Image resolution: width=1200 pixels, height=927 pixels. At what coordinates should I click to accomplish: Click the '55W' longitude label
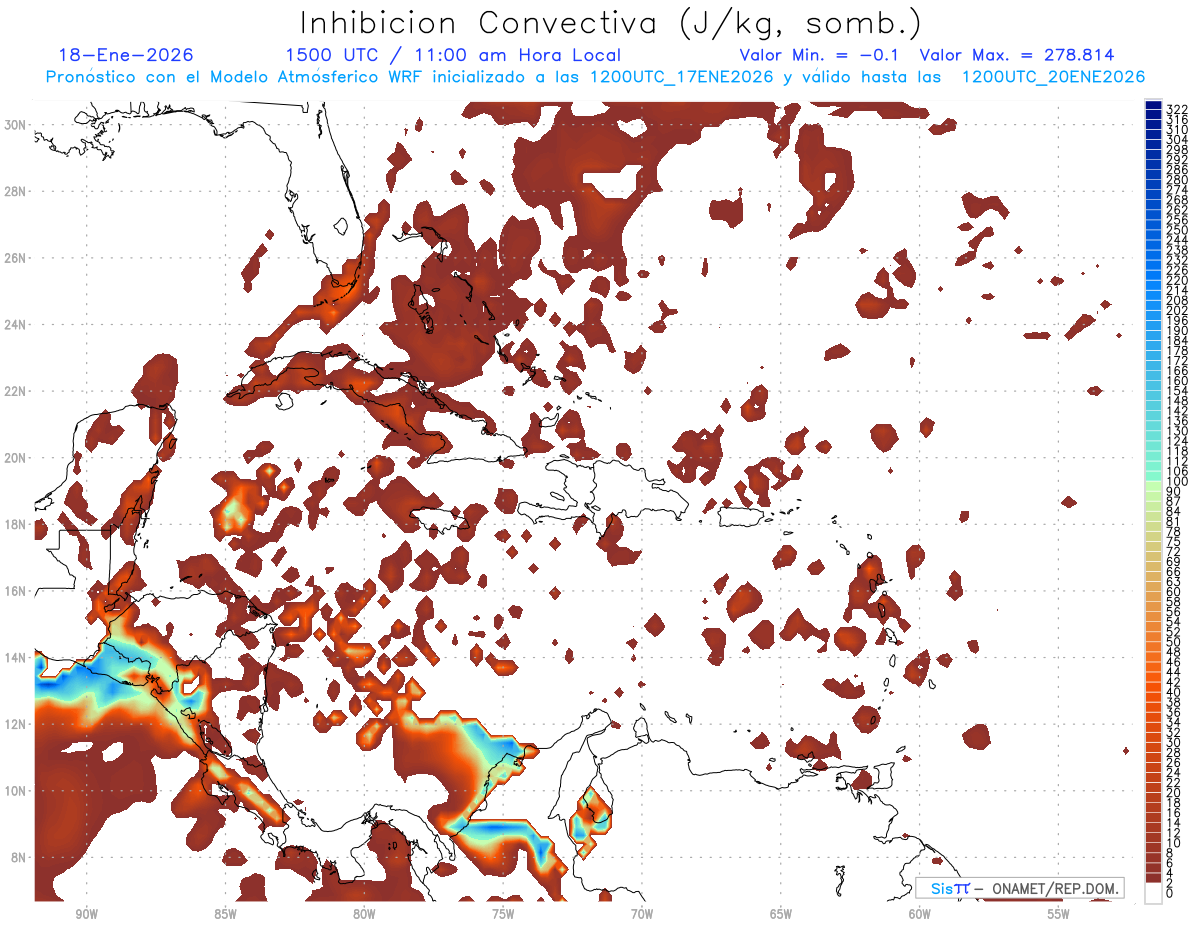click(1059, 914)
